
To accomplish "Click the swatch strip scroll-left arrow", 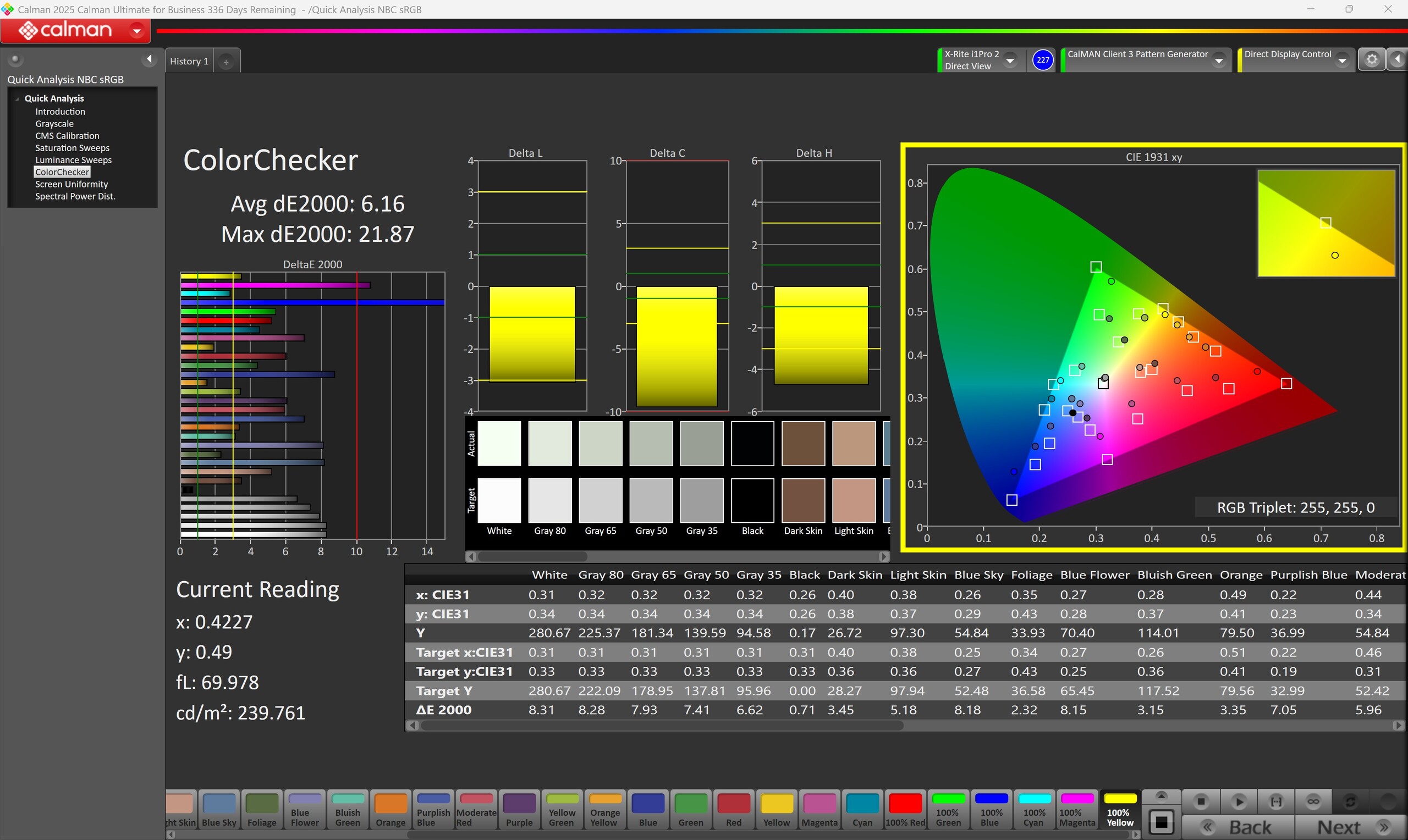I will [470, 557].
